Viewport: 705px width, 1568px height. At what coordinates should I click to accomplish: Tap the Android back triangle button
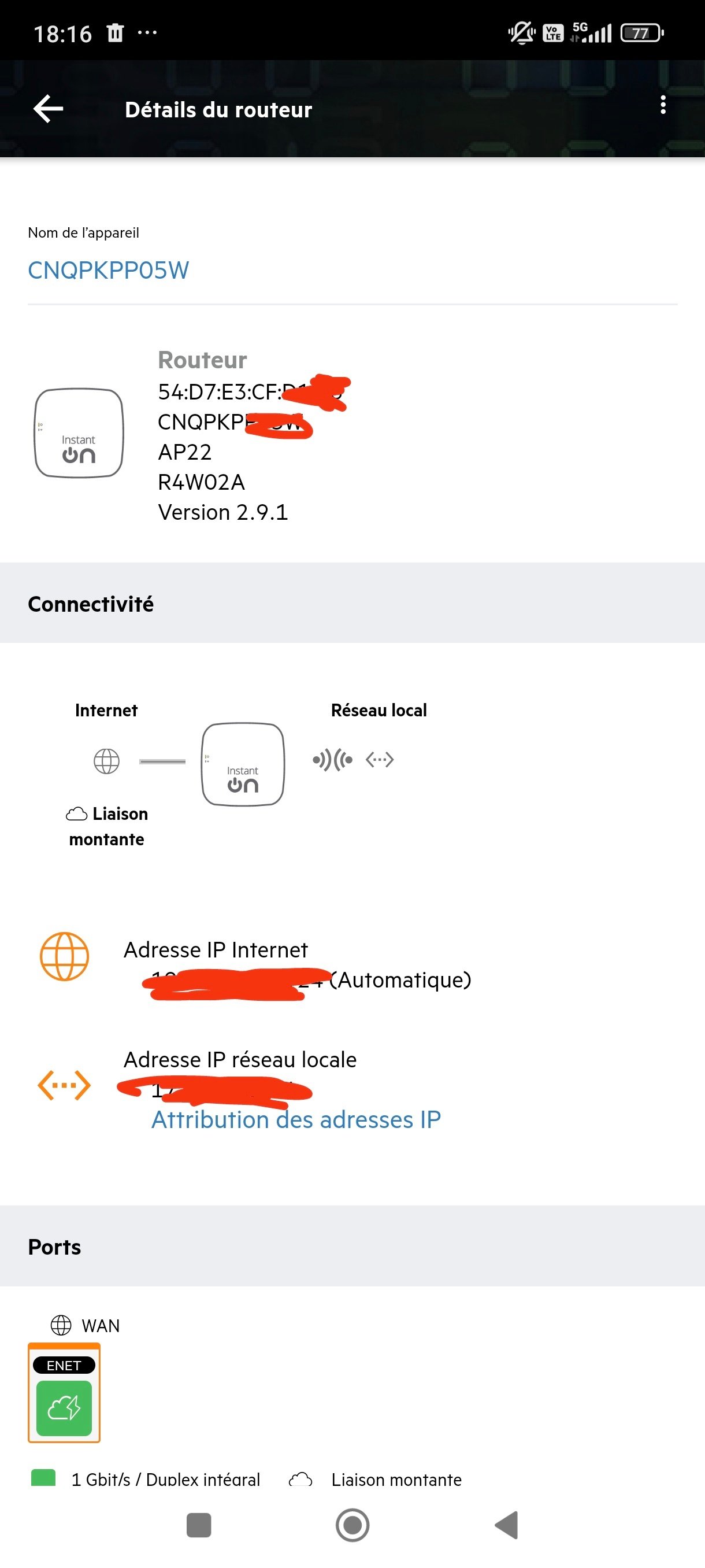507,1525
